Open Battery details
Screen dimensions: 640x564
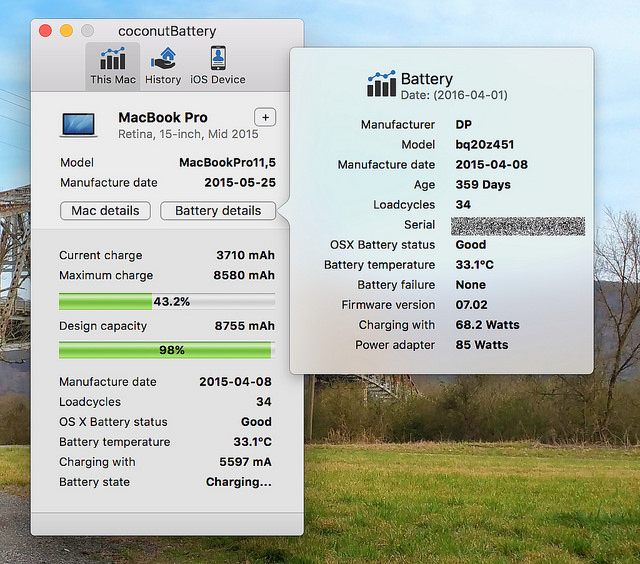[218, 211]
